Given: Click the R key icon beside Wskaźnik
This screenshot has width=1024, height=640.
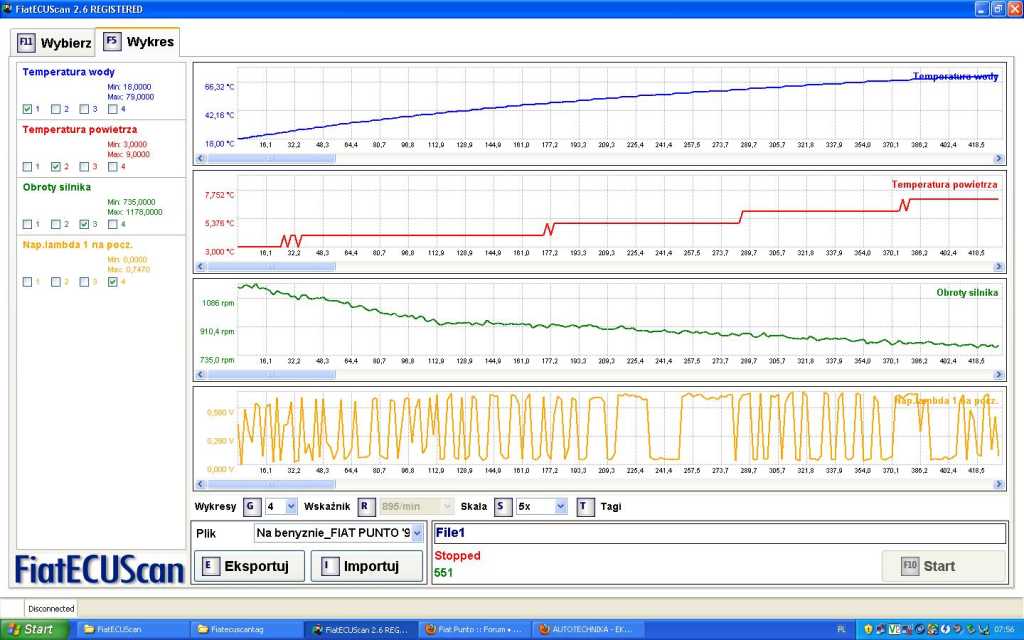Looking at the screenshot, I should pos(367,506).
